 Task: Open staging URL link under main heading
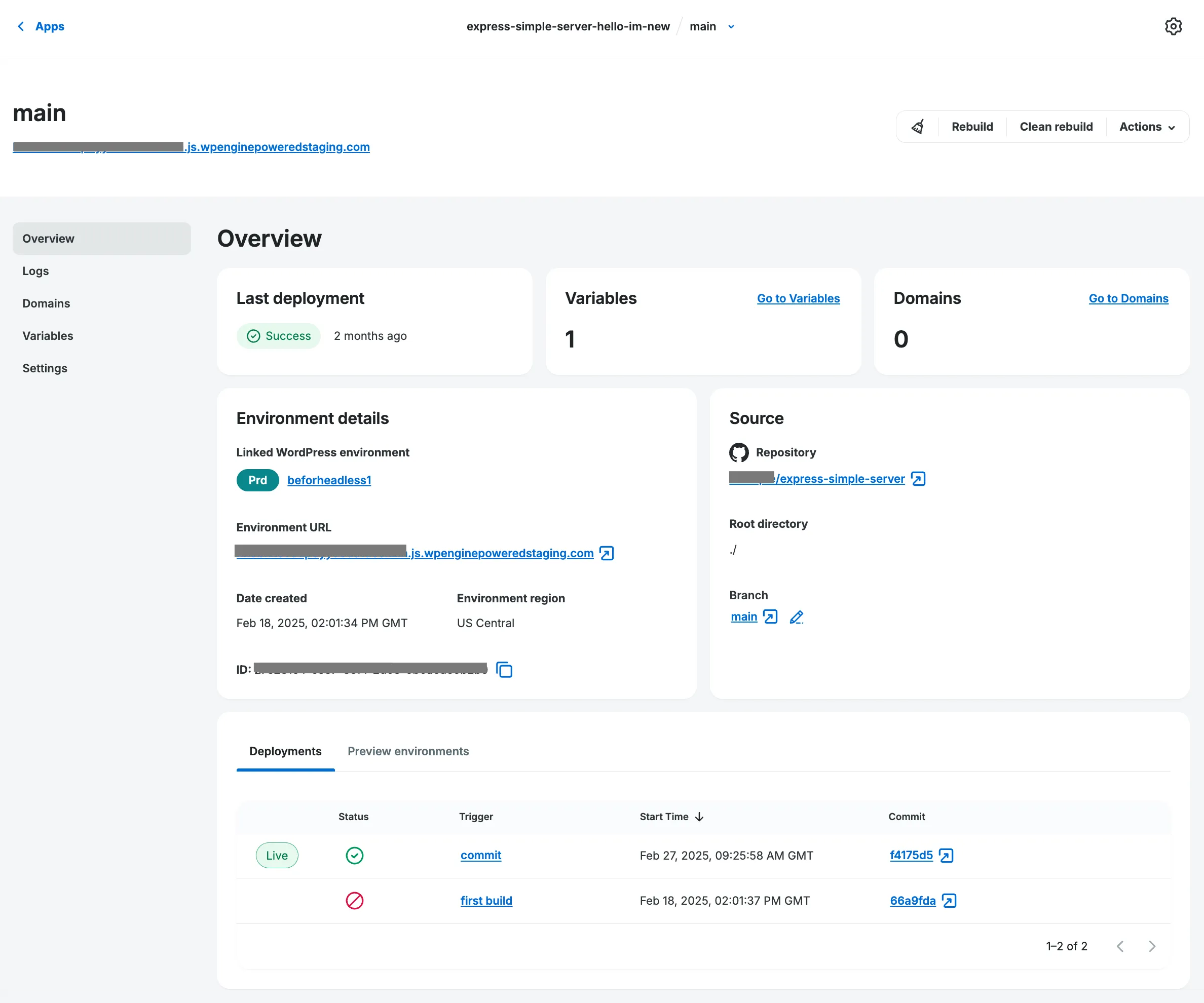point(191,147)
